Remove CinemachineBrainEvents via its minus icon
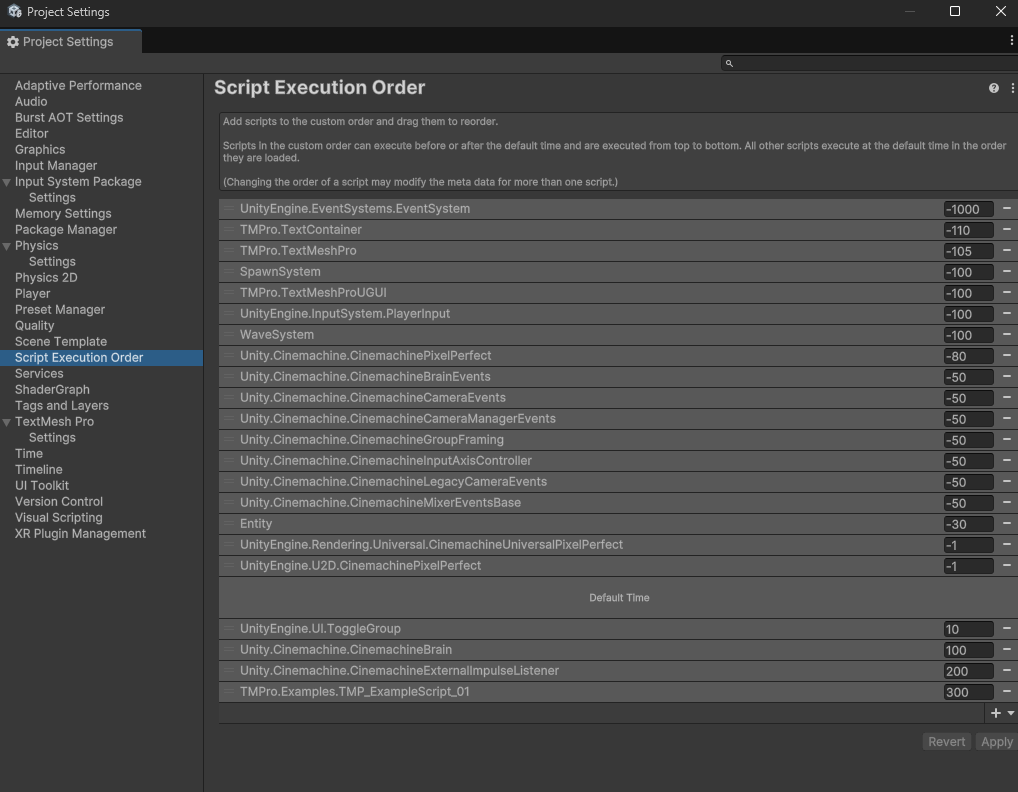Screen dimensions: 1018x792 pyautogui.click(x=1006, y=377)
